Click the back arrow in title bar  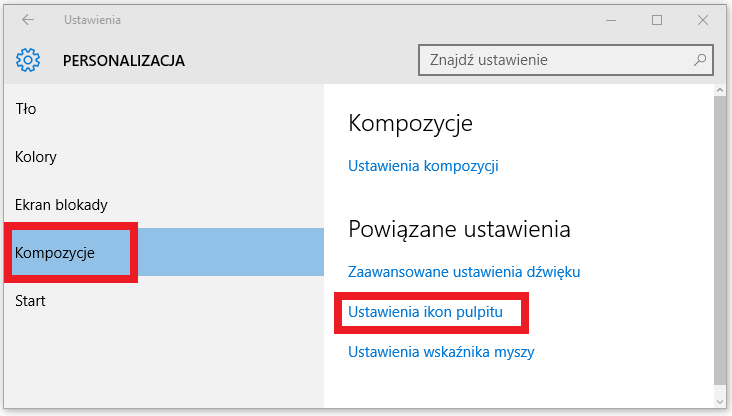(x=28, y=20)
